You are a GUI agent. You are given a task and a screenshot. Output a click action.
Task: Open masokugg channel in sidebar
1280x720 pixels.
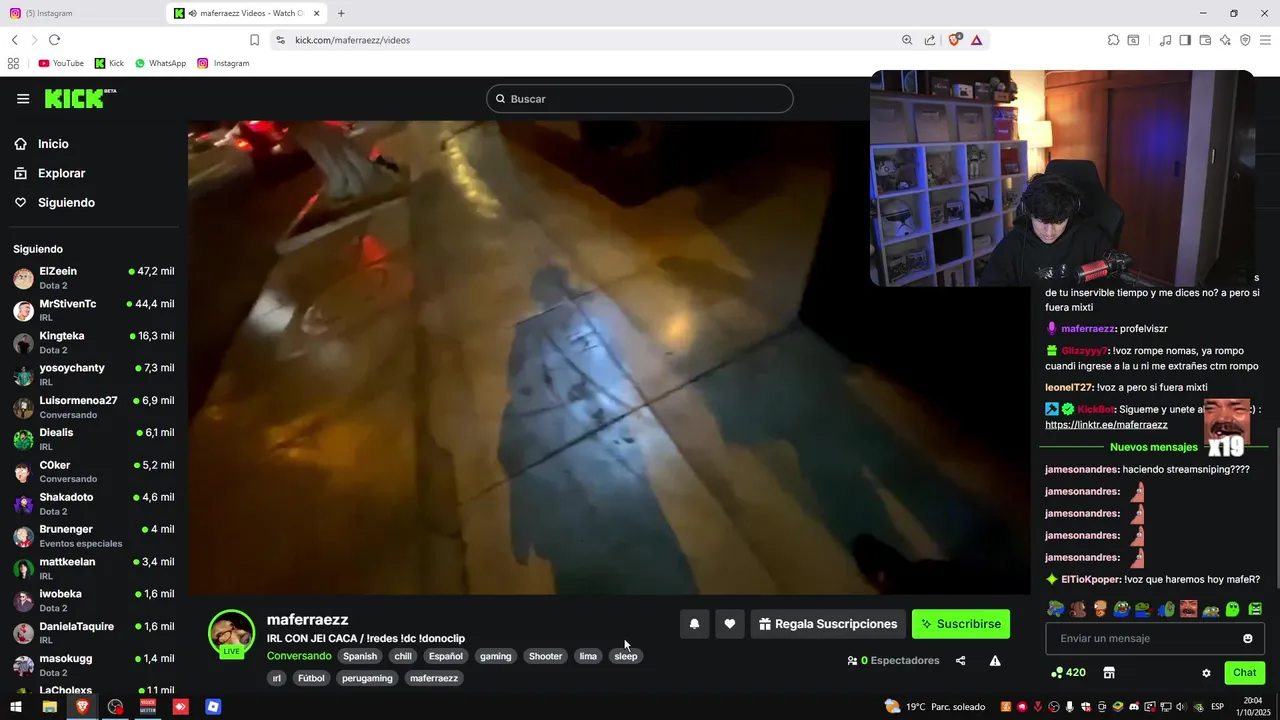tap(93, 665)
